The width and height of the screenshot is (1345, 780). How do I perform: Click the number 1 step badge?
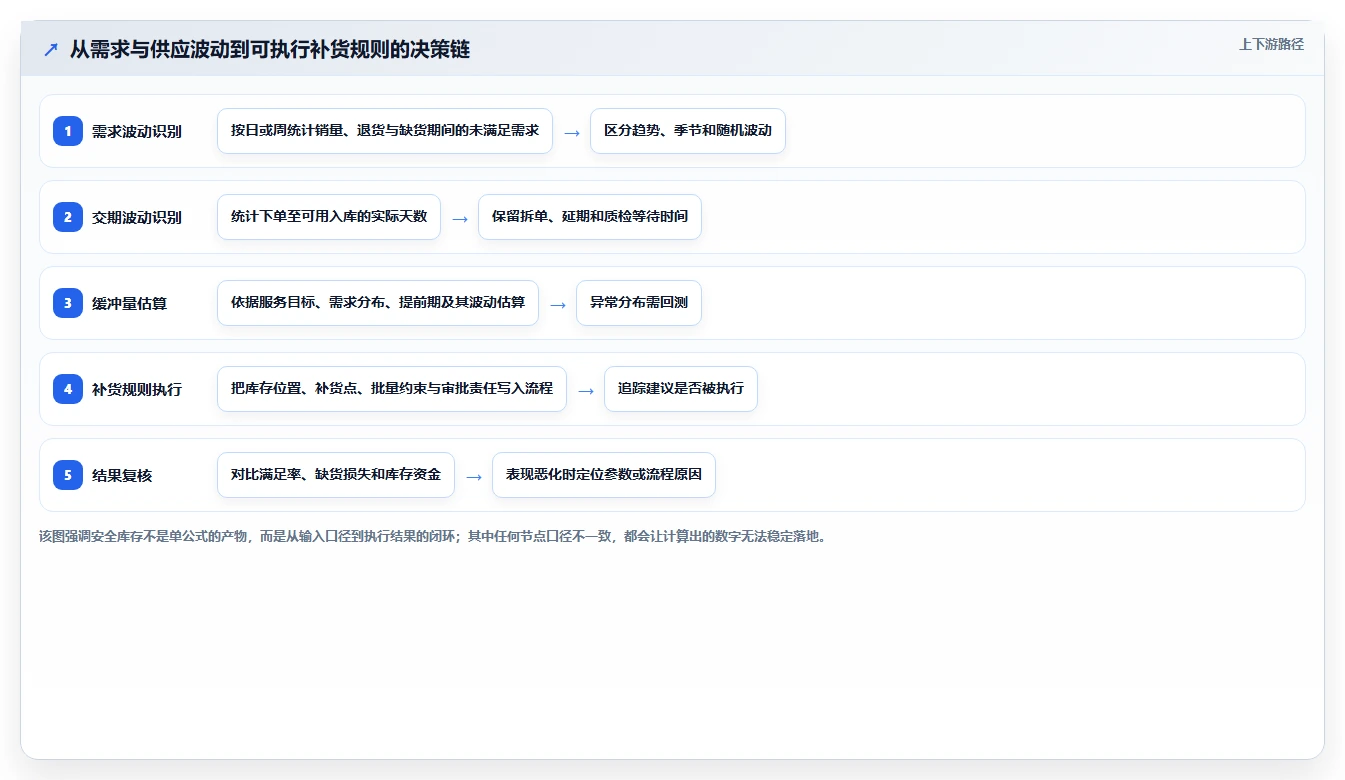(68, 131)
